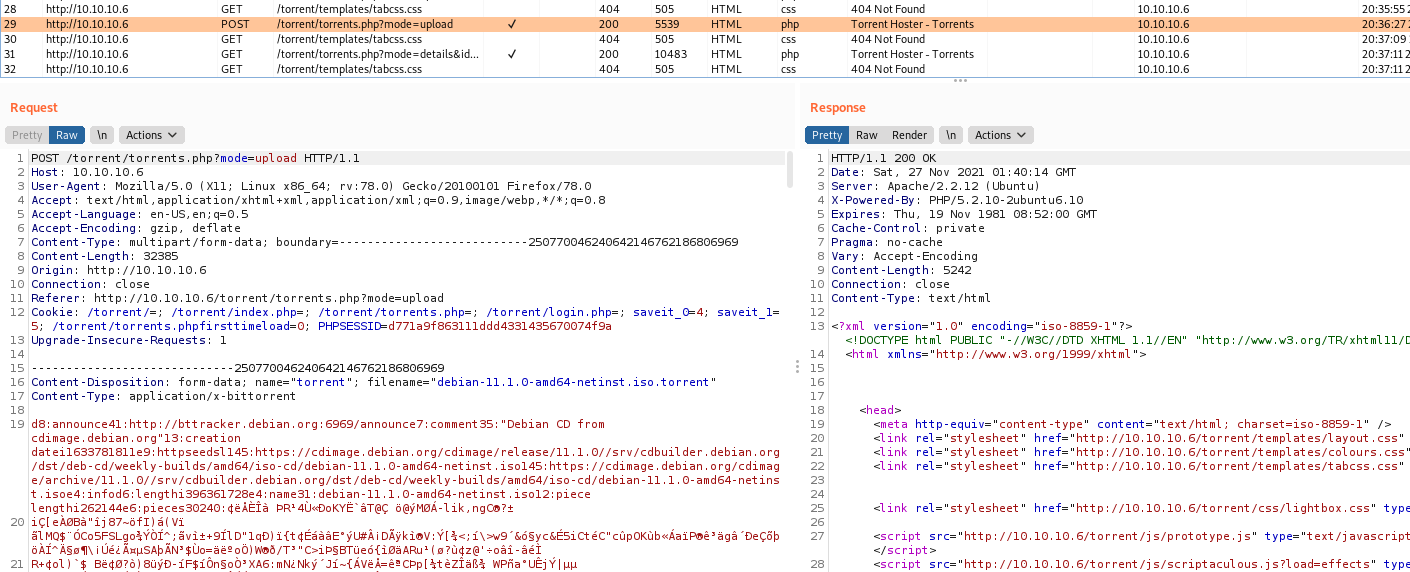Click the response Date header line

pos(953,172)
